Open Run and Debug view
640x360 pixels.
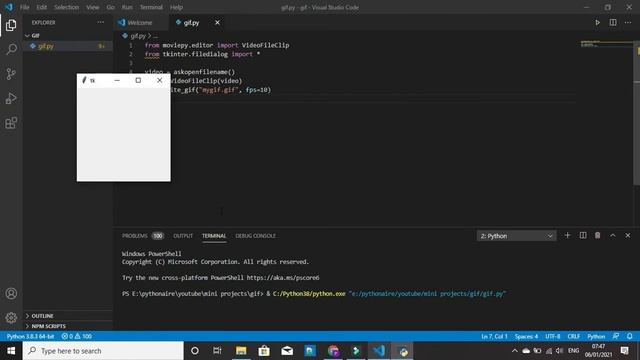pyautogui.click(x=11, y=98)
